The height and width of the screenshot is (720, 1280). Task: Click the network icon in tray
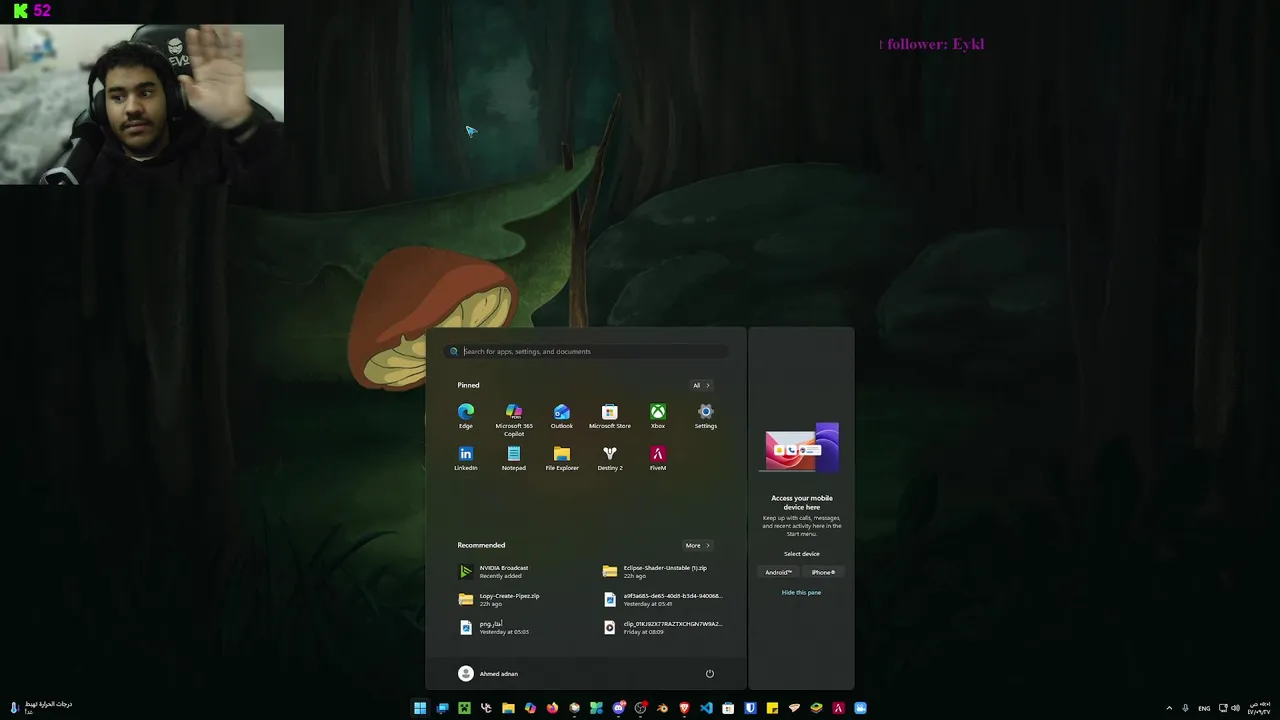[1223, 708]
